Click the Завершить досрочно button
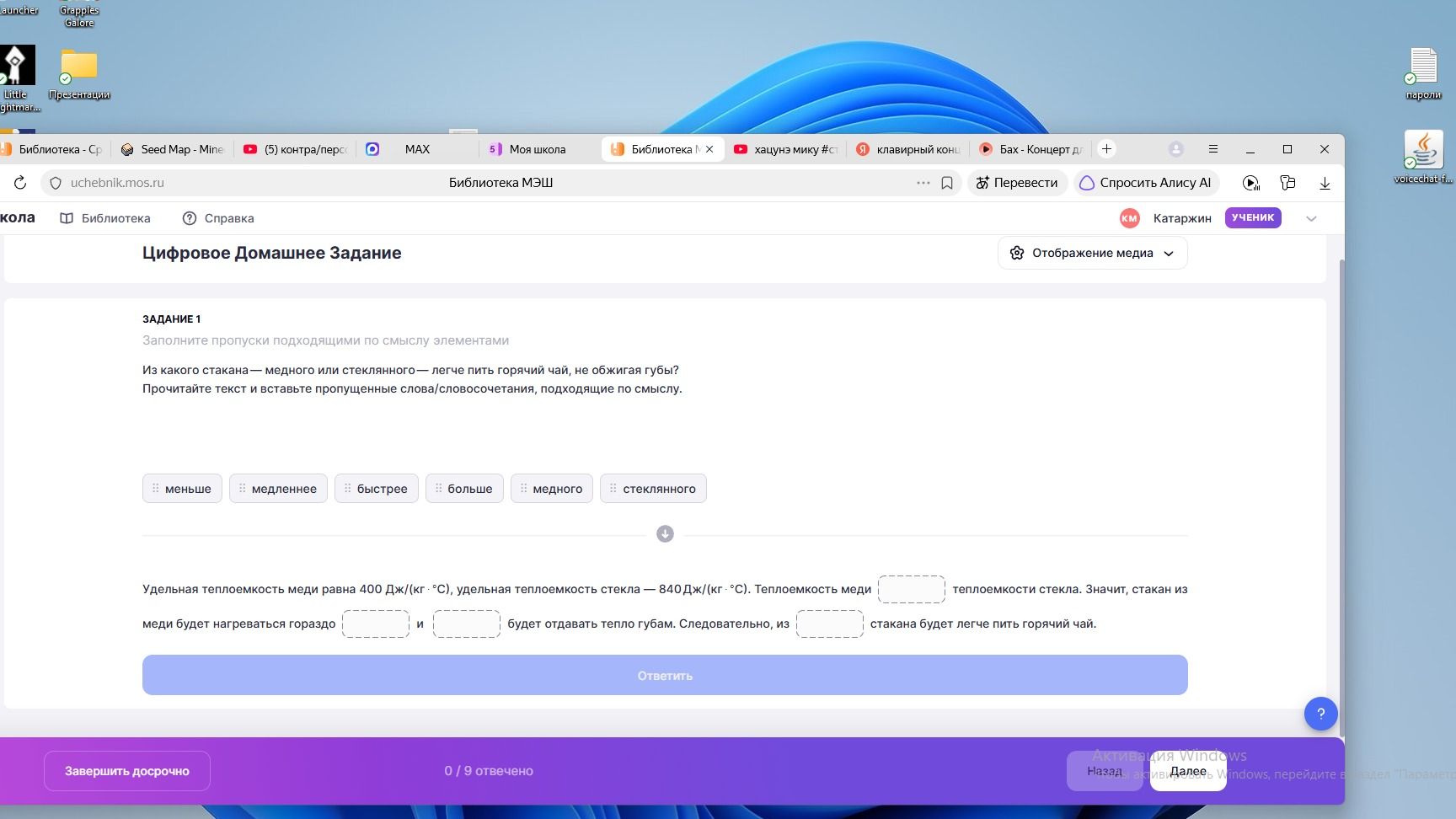Image resolution: width=1456 pixels, height=819 pixels. click(x=127, y=771)
